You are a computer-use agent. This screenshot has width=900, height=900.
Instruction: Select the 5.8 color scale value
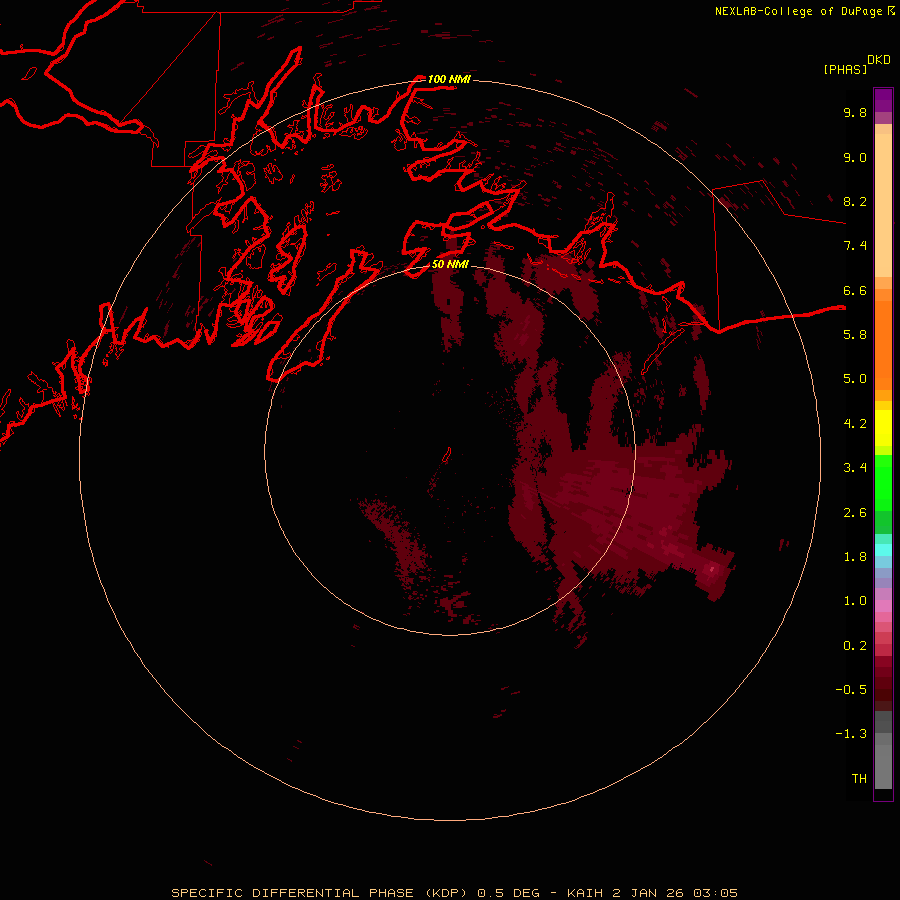(x=855, y=334)
